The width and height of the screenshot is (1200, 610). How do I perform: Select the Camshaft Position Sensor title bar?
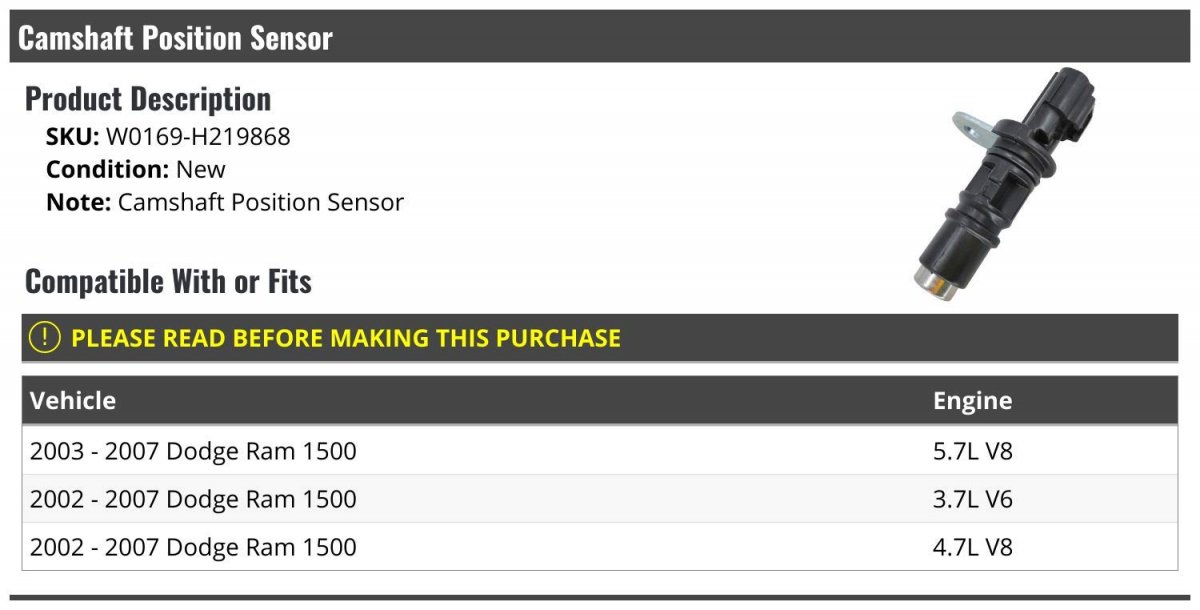(600, 38)
